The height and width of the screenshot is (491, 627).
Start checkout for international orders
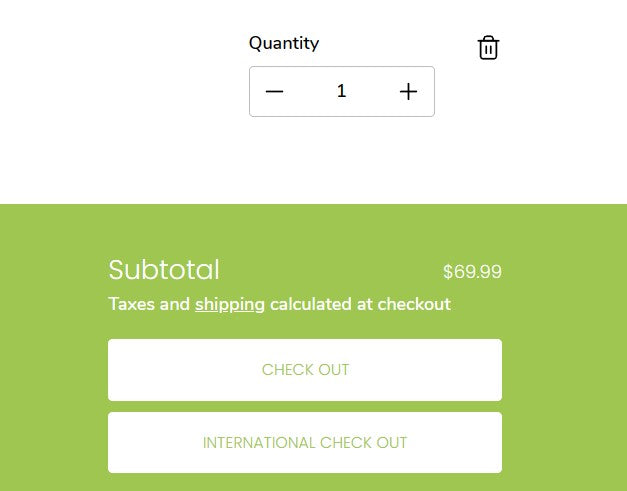pyautogui.click(x=305, y=443)
